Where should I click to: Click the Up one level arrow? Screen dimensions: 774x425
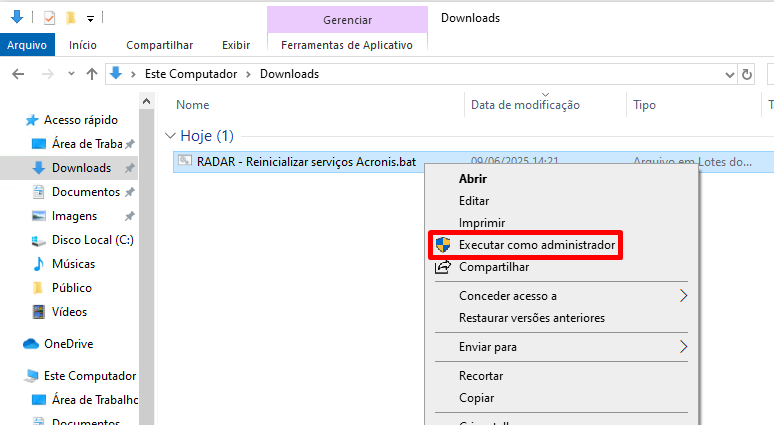click(x=92, y=74)
